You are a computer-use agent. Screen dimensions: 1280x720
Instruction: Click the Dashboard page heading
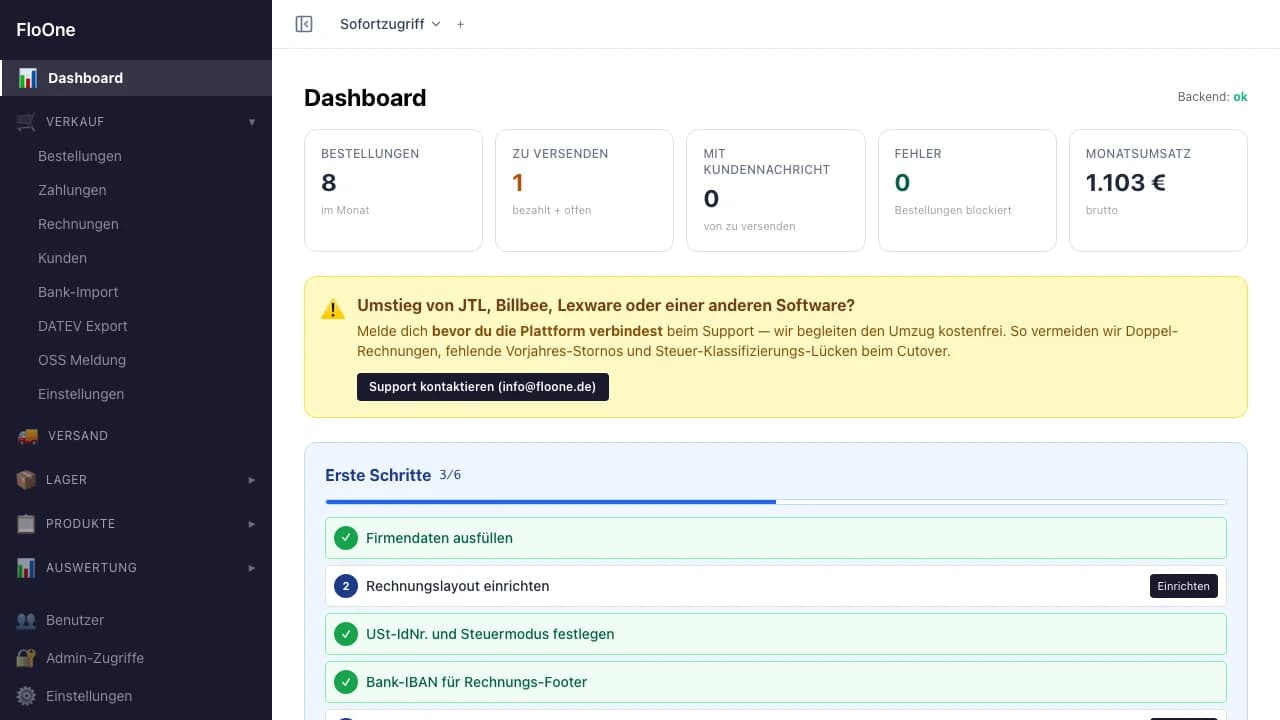click(365, 98)
